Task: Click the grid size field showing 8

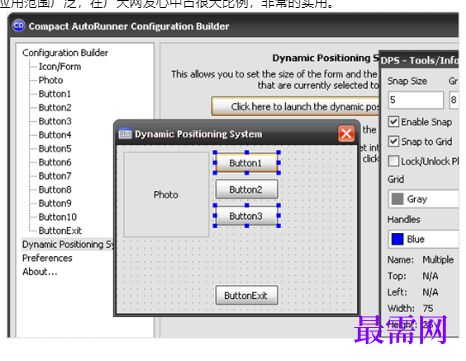Action: [x=454, y=100]
